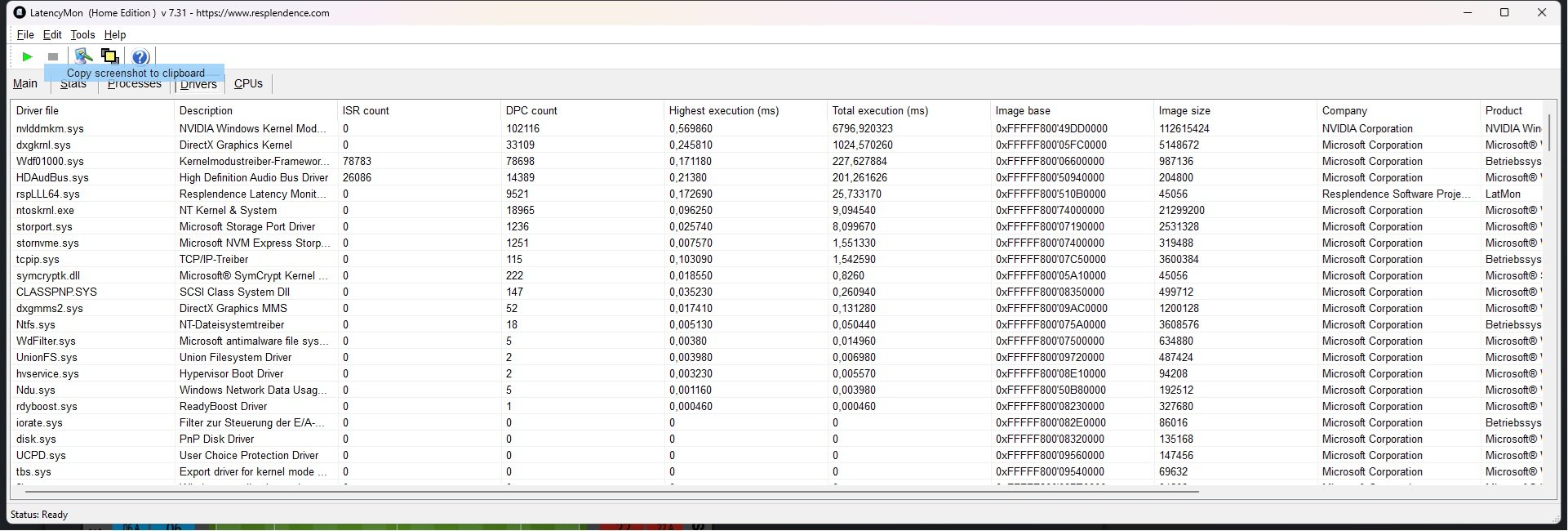The width and height of the screenshot is (1568, 531).
Task: Select the iorate.sys row
Action: [x=777, y=422]
